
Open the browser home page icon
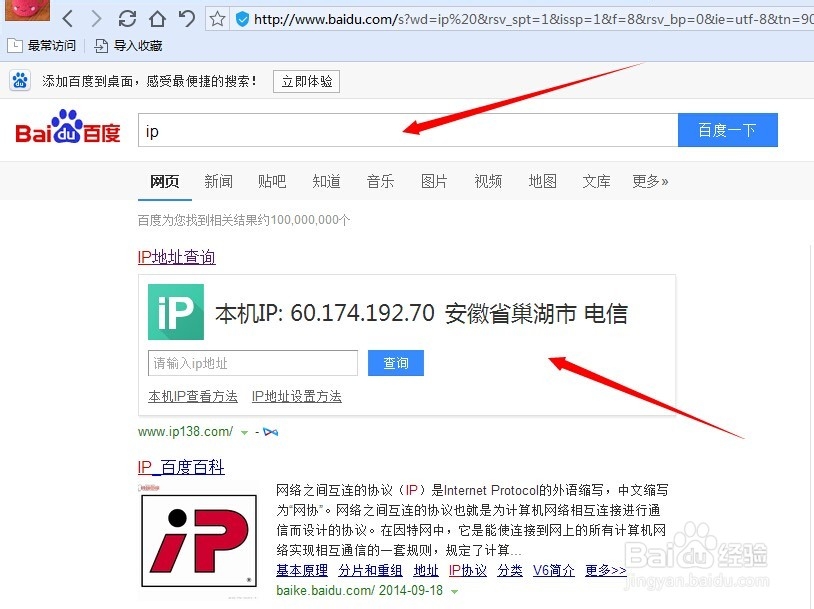point(157,17)
